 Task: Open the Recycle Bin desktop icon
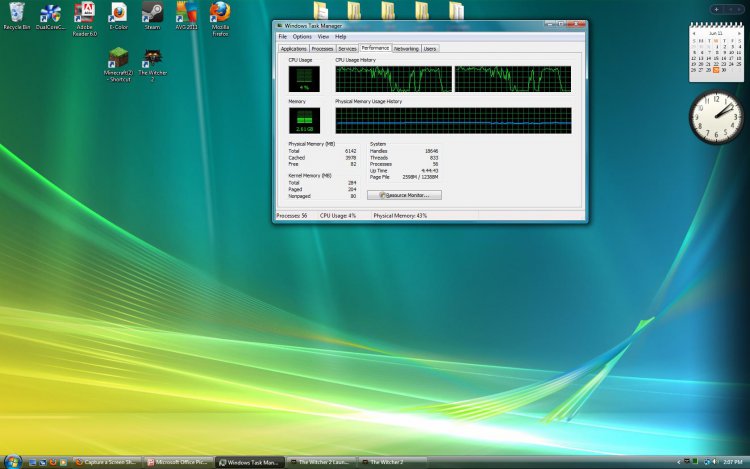(x=17, y=16)
